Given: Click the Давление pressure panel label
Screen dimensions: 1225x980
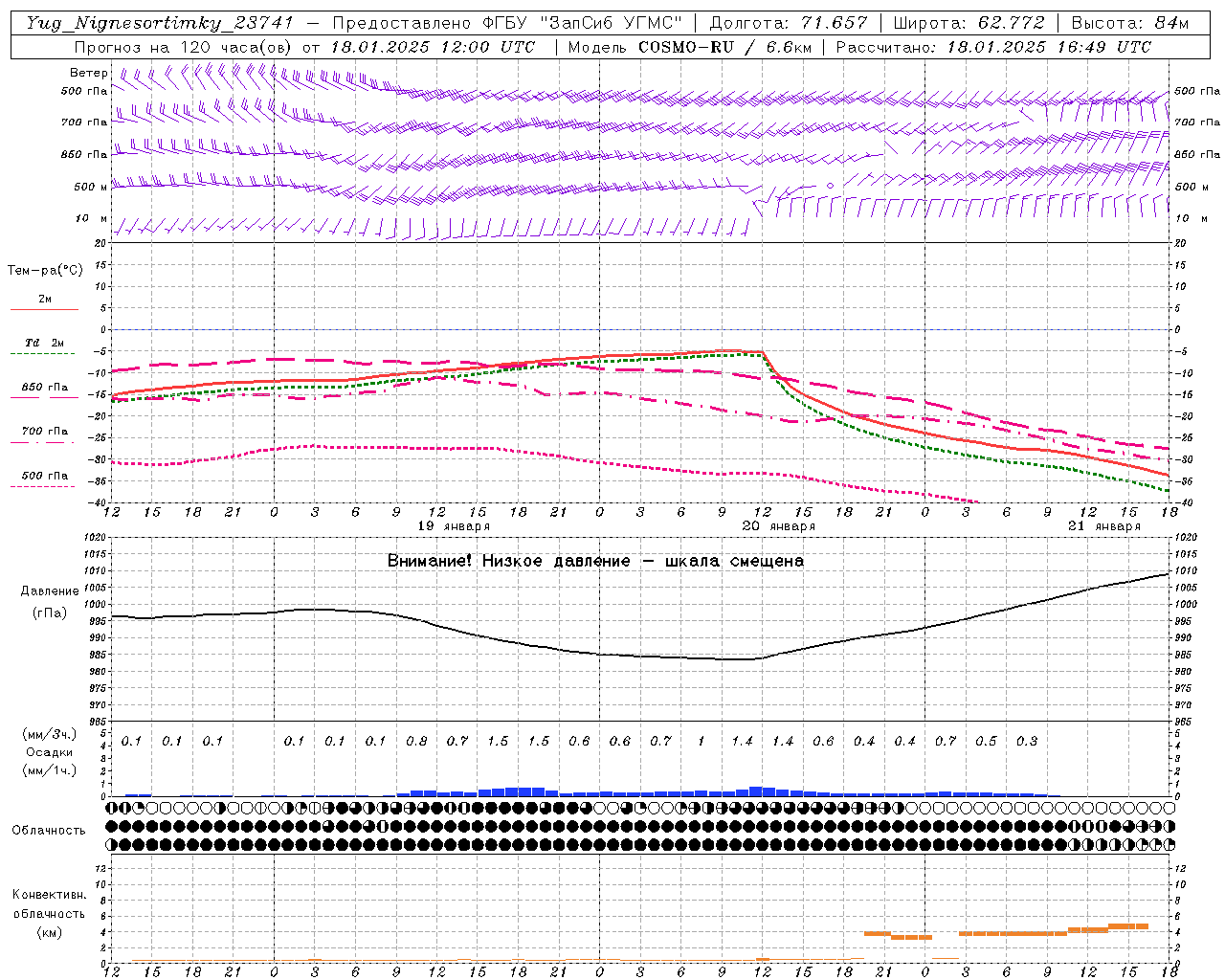Looking at the screenshot, I should click(x=50, y=591).
